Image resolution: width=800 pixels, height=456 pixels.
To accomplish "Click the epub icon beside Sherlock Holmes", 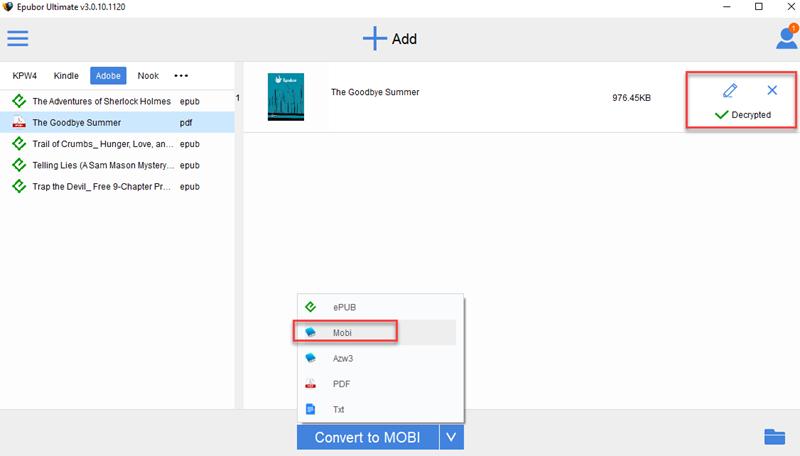I will point(19,101).
